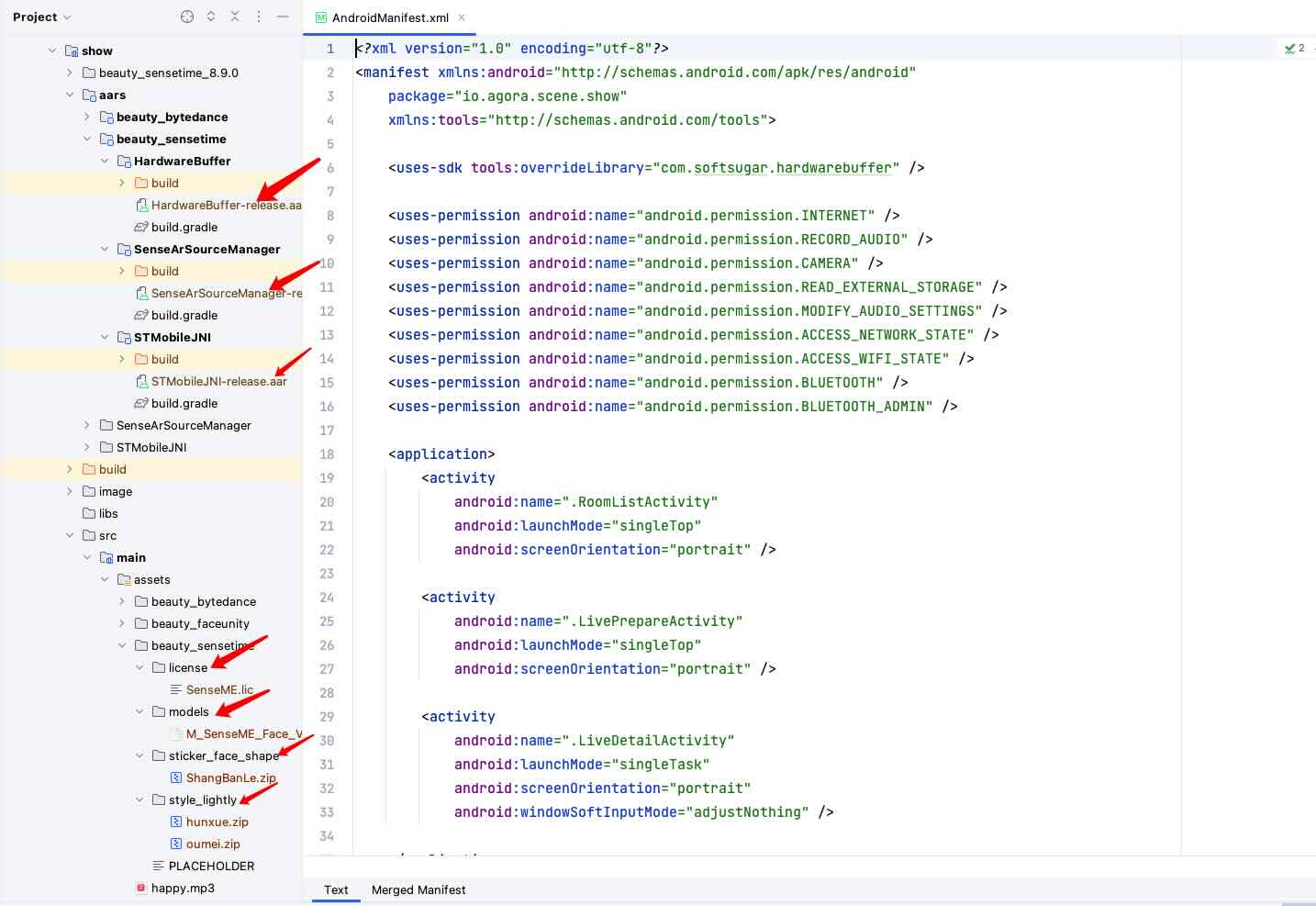Hide the Project tool window

tap(283, 17)
